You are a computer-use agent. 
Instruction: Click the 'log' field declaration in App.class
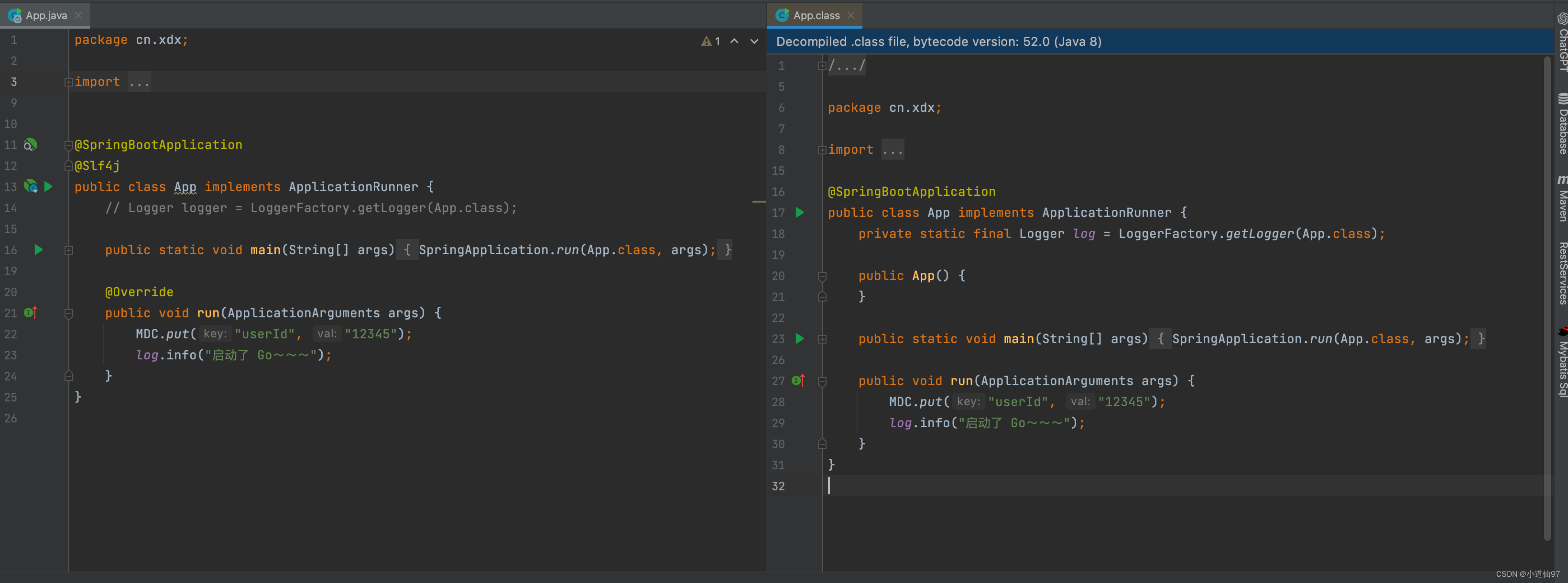(1083, 234)
